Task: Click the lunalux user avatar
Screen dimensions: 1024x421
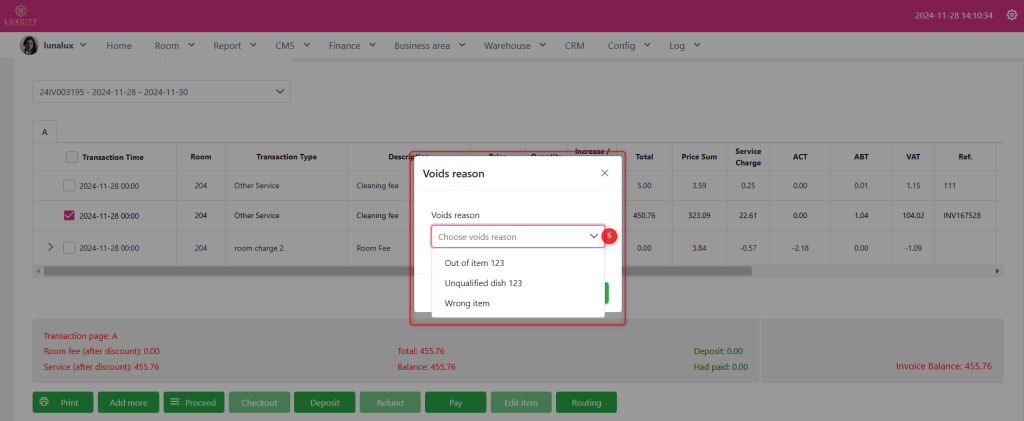Action: pos(30,45)
